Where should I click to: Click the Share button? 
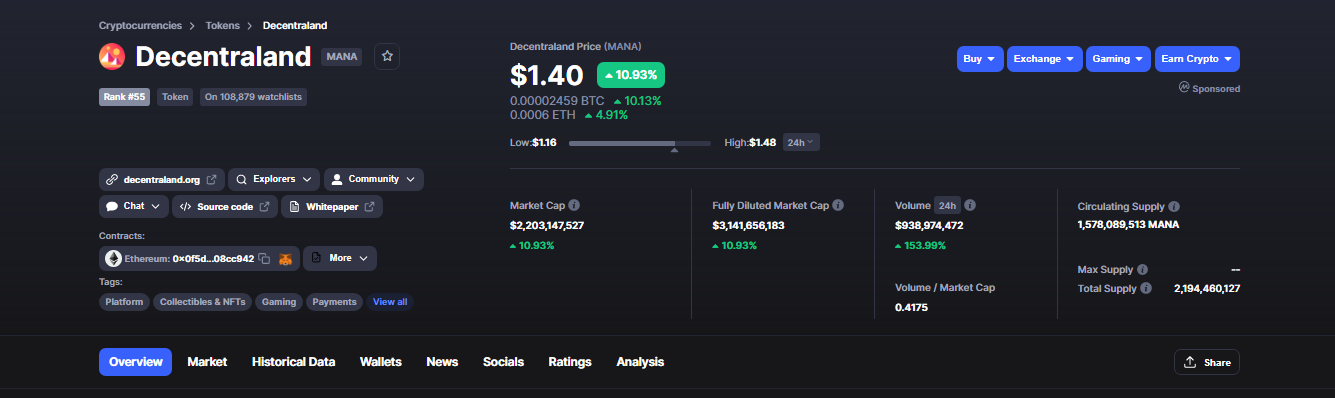[x=1207, y=362]
